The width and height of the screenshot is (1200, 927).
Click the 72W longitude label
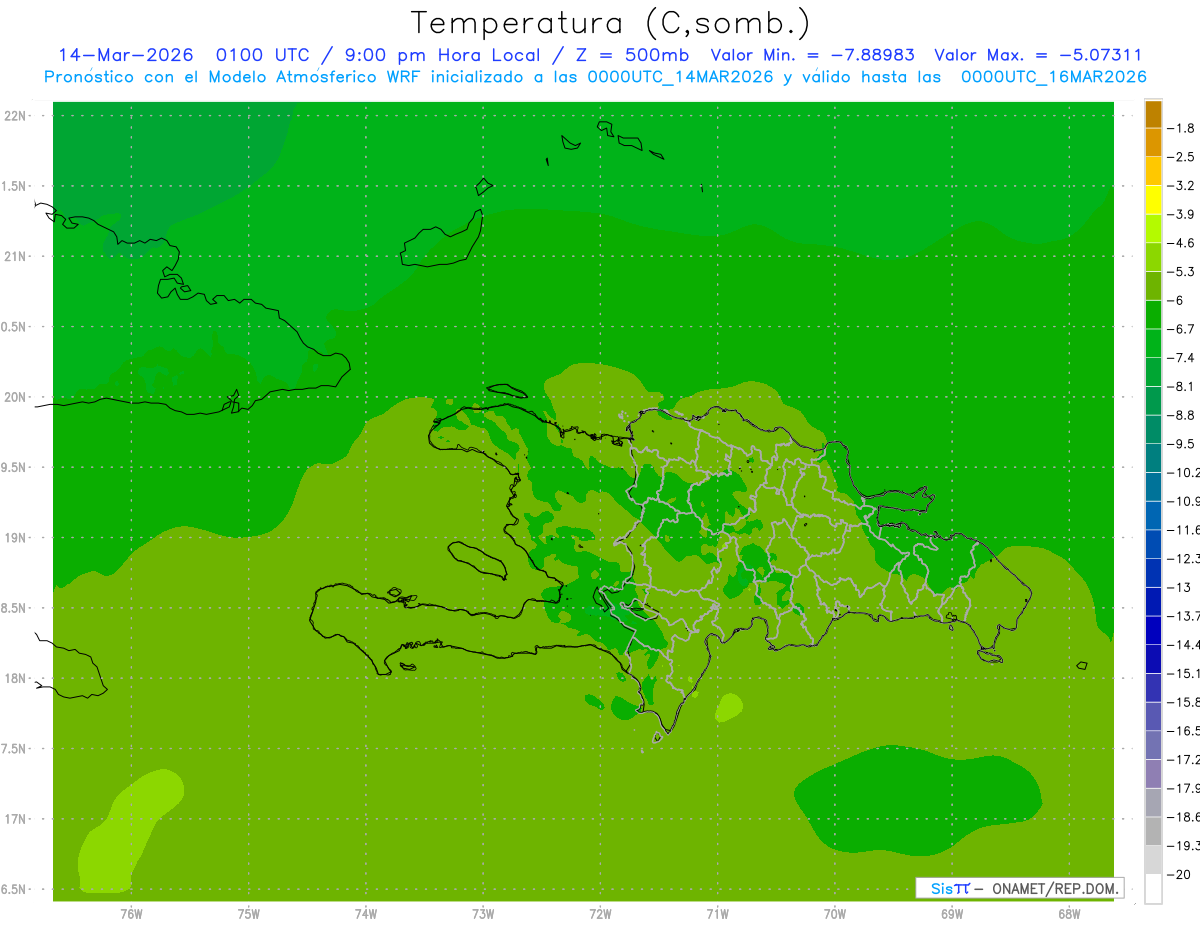(x=600, y=913)
